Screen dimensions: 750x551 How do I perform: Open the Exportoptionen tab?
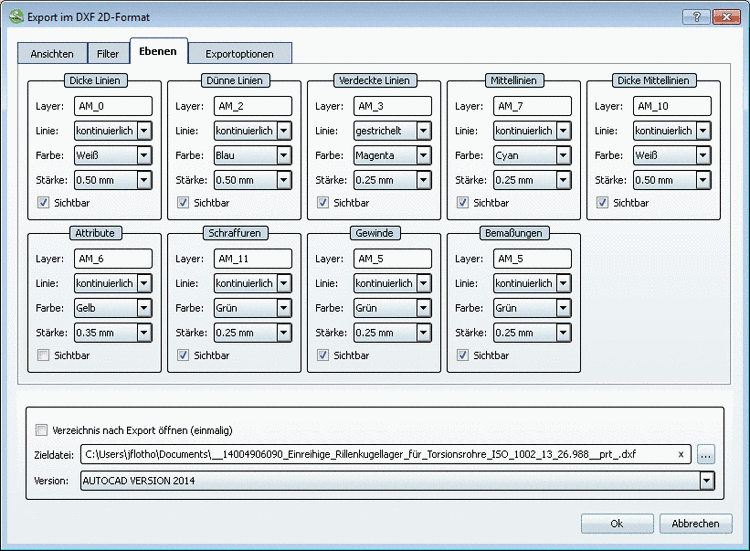click(240, 54)
